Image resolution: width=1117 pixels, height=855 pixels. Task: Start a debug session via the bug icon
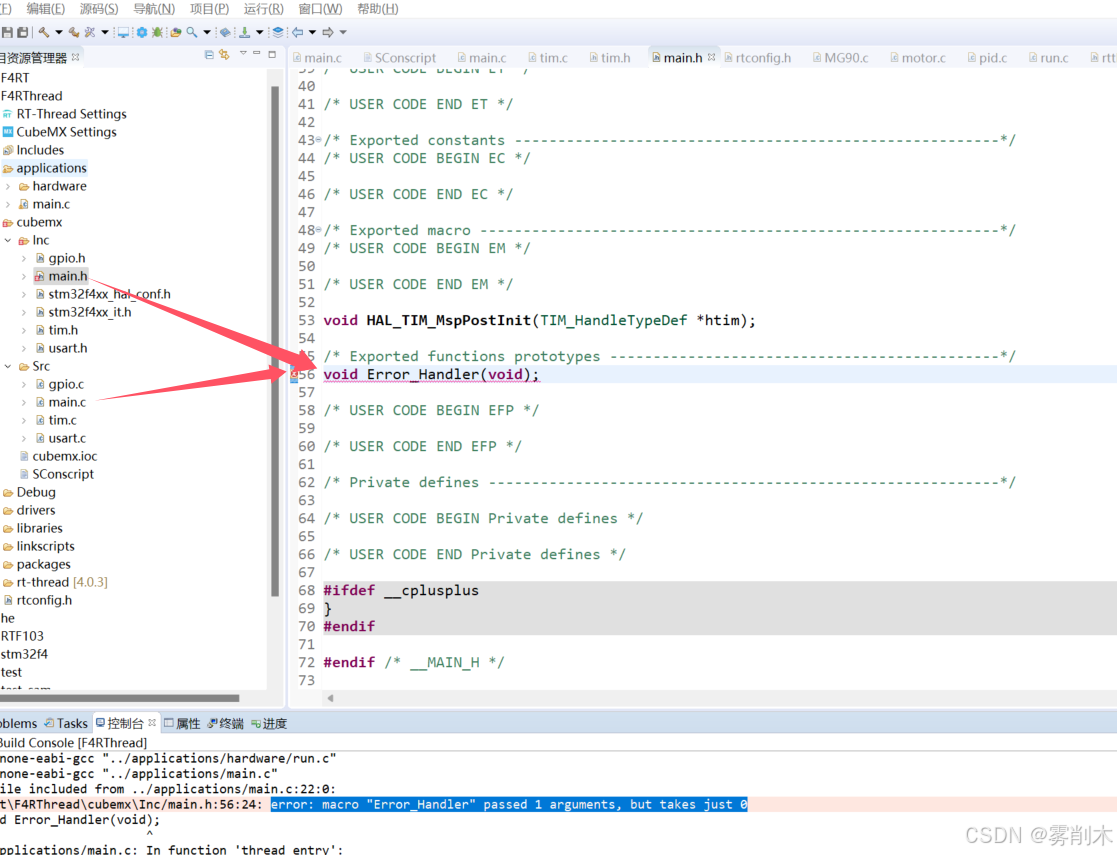point(156,31)
